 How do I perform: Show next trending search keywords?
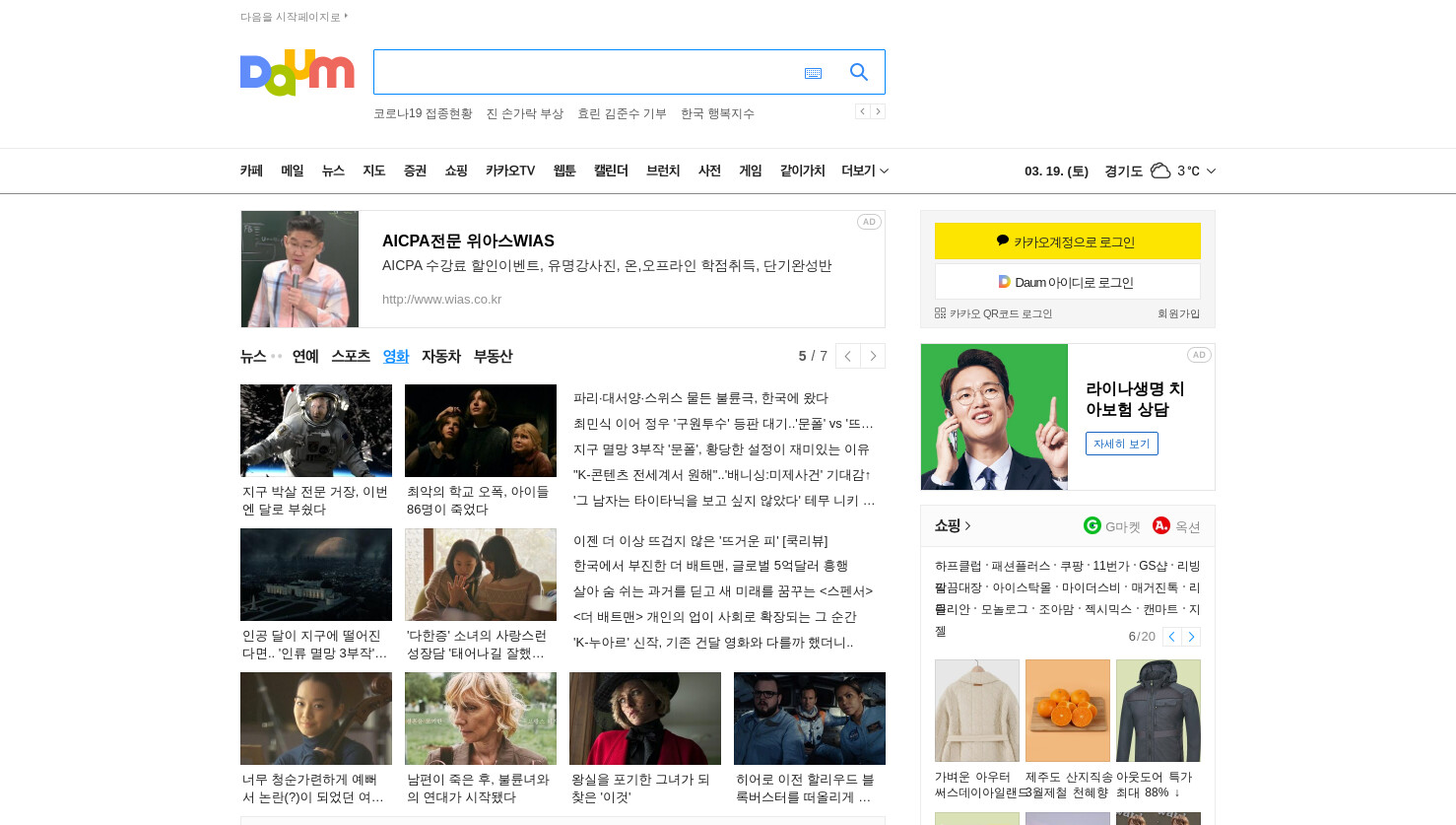click(x=878, y=111)
